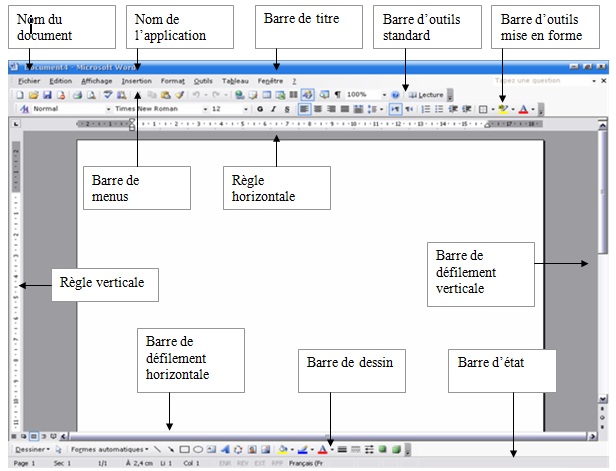616x471 pixels.
Task: Click the Word Help question icon
Action: click(395, 95)
